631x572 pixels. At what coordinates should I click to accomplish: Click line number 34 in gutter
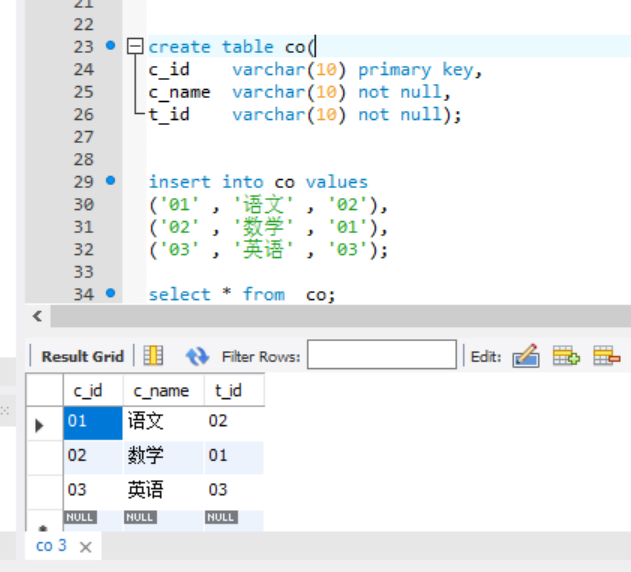(x=83, y=295)
